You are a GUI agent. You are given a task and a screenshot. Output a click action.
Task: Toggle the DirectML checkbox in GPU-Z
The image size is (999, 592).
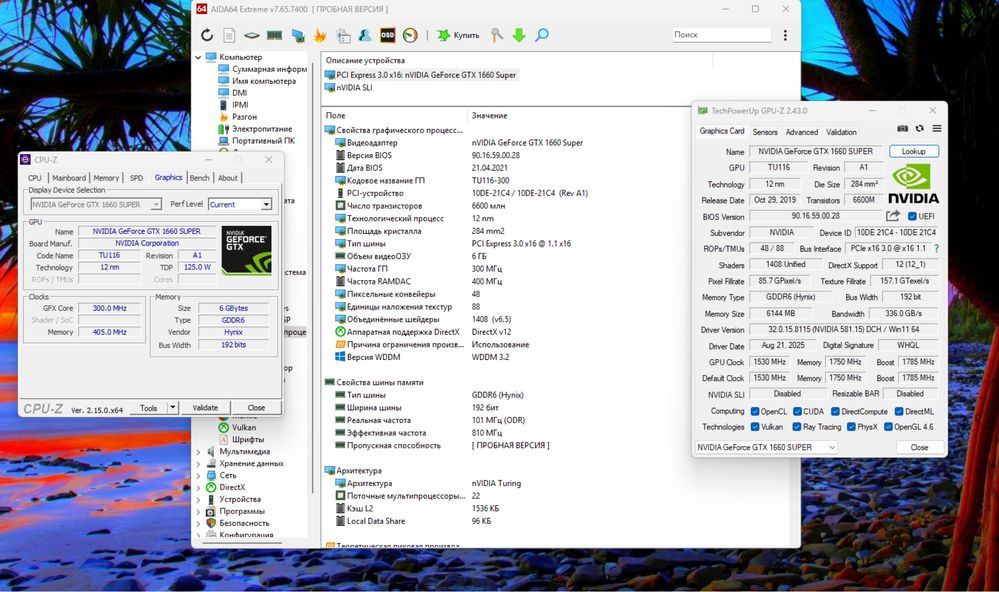(x=899, y=412)
